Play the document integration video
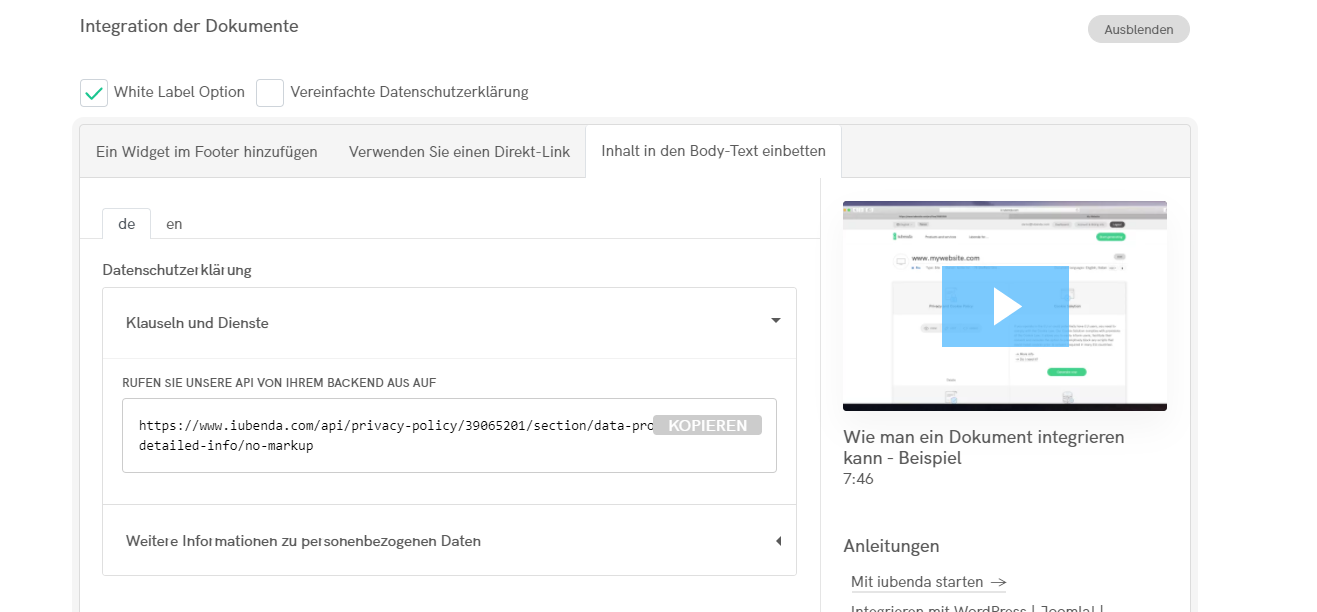Image resolution: width=1317 pixels, height=612 pixels. click(x=1005, y=306)
